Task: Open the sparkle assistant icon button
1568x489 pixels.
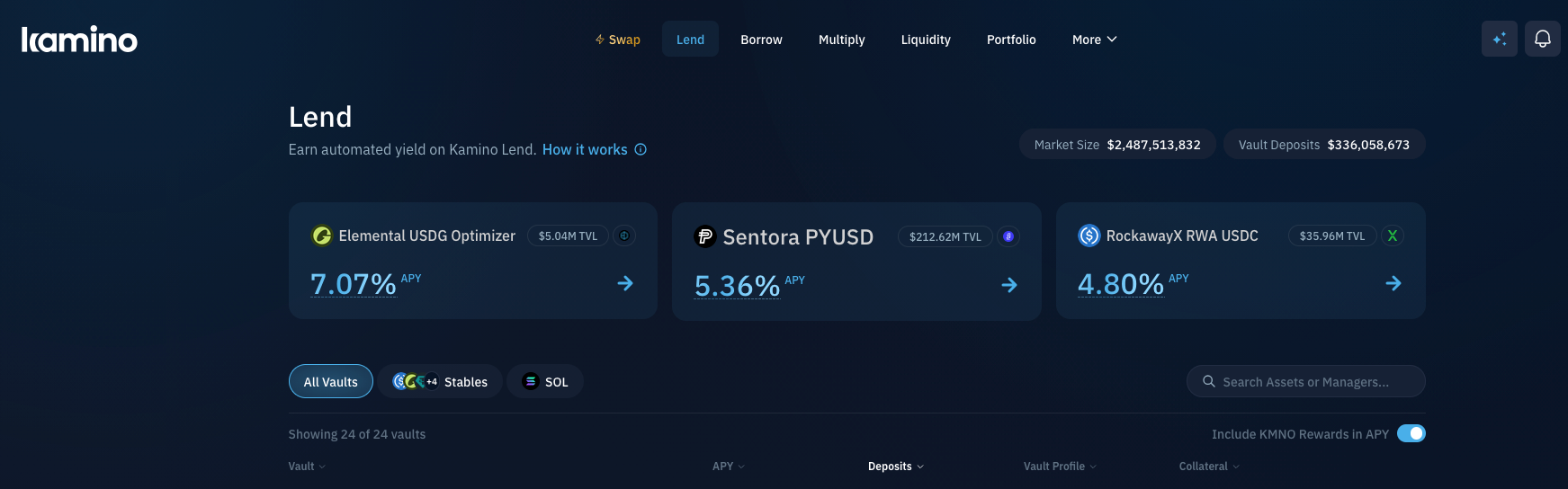Action: (1499, 39)
